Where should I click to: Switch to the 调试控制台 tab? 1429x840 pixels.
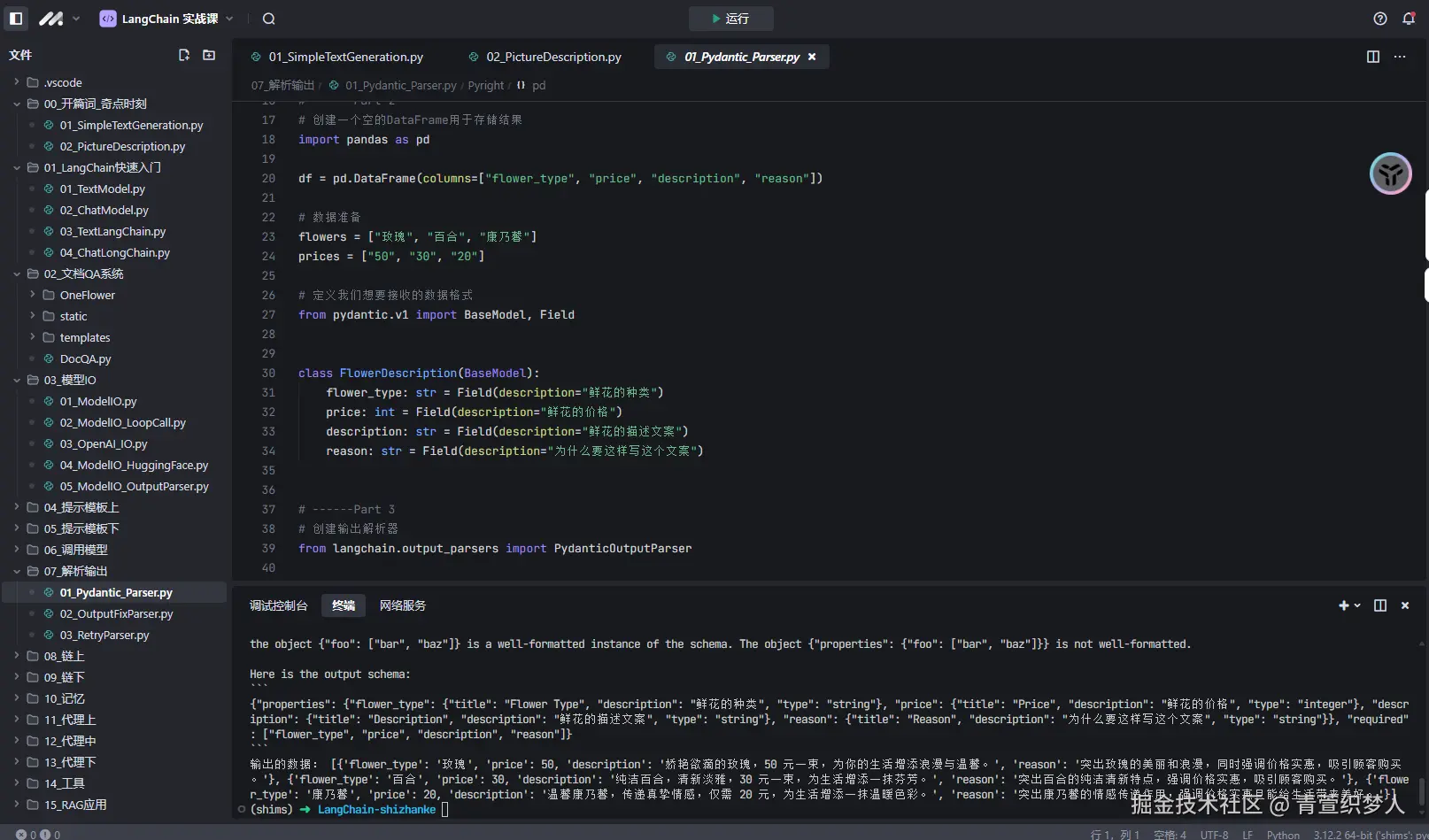(x=278, y=605)
